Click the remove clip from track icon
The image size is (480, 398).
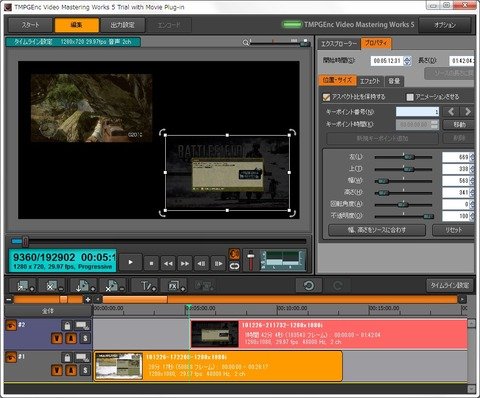53,286
